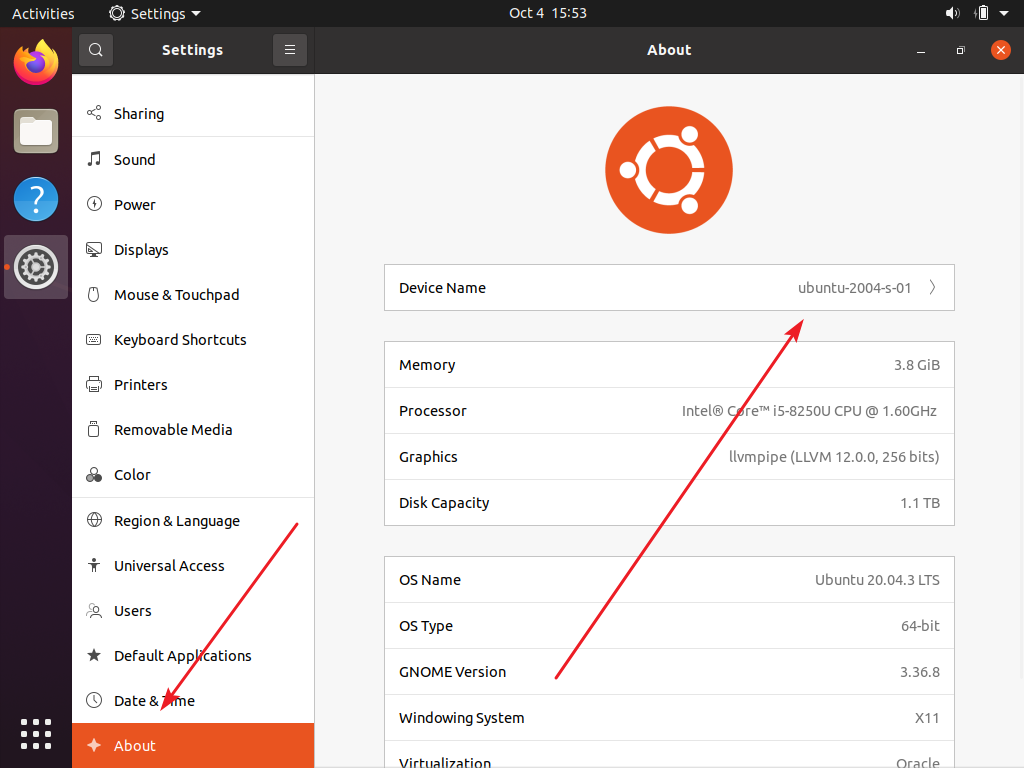The height and width of the screenshot is (768, 1024).
Task: Open the Sharing settings panel
Action: coord(193,114)
